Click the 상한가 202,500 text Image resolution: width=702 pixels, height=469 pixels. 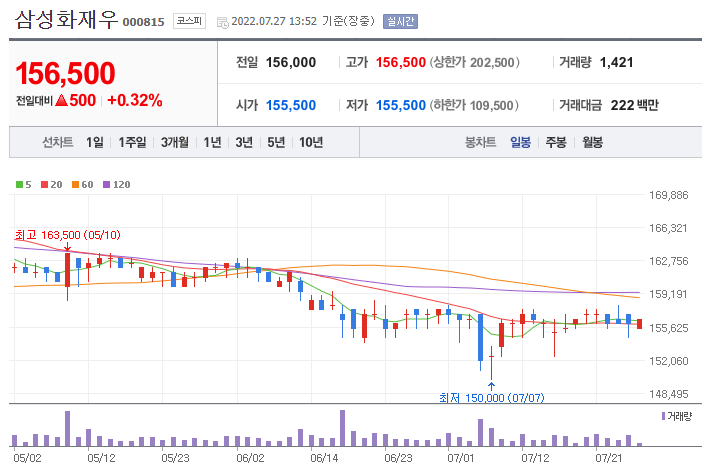point(475,62)
